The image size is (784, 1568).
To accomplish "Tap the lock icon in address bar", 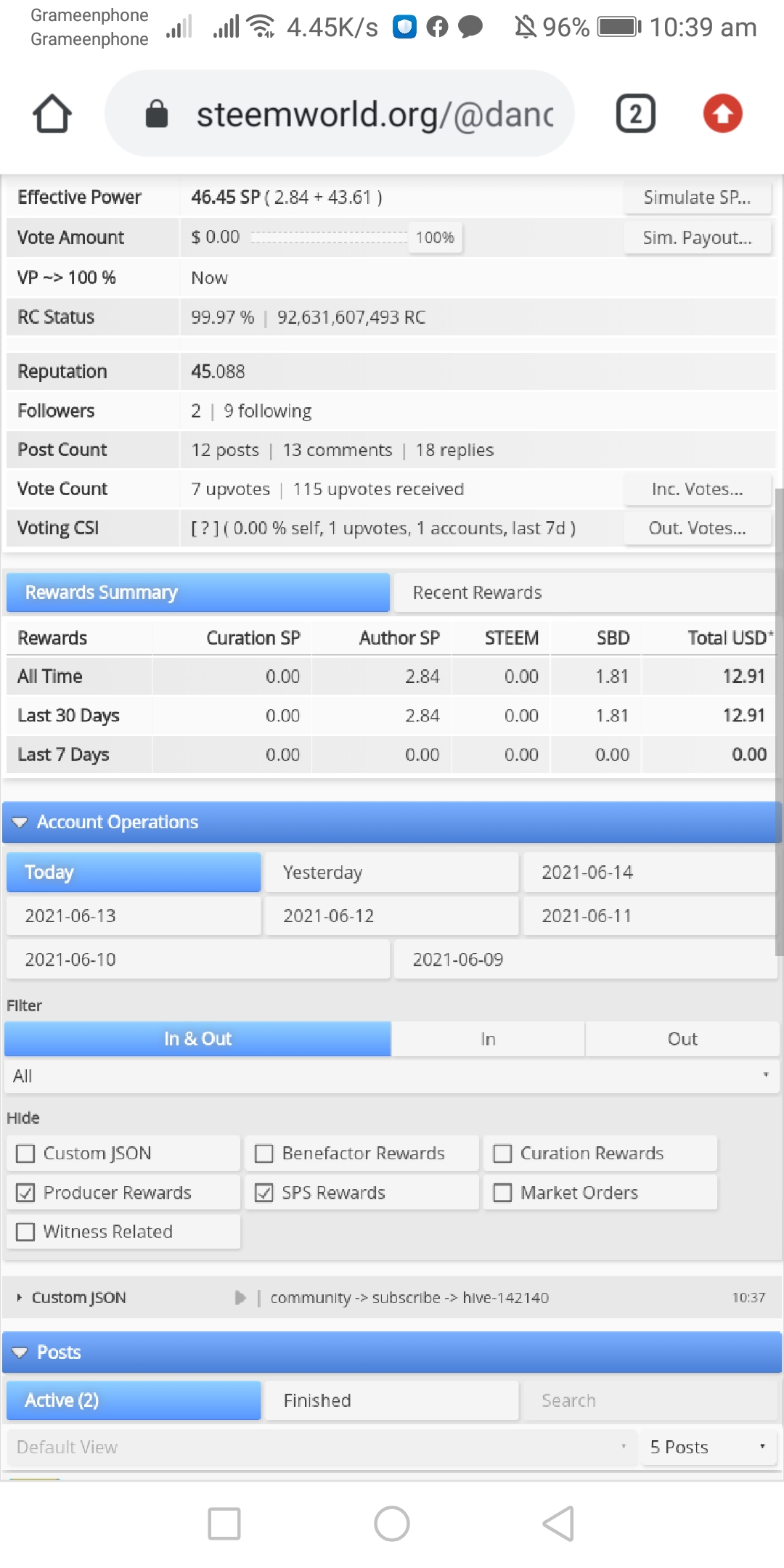I will pyautogui.click(x=157, y=113).
